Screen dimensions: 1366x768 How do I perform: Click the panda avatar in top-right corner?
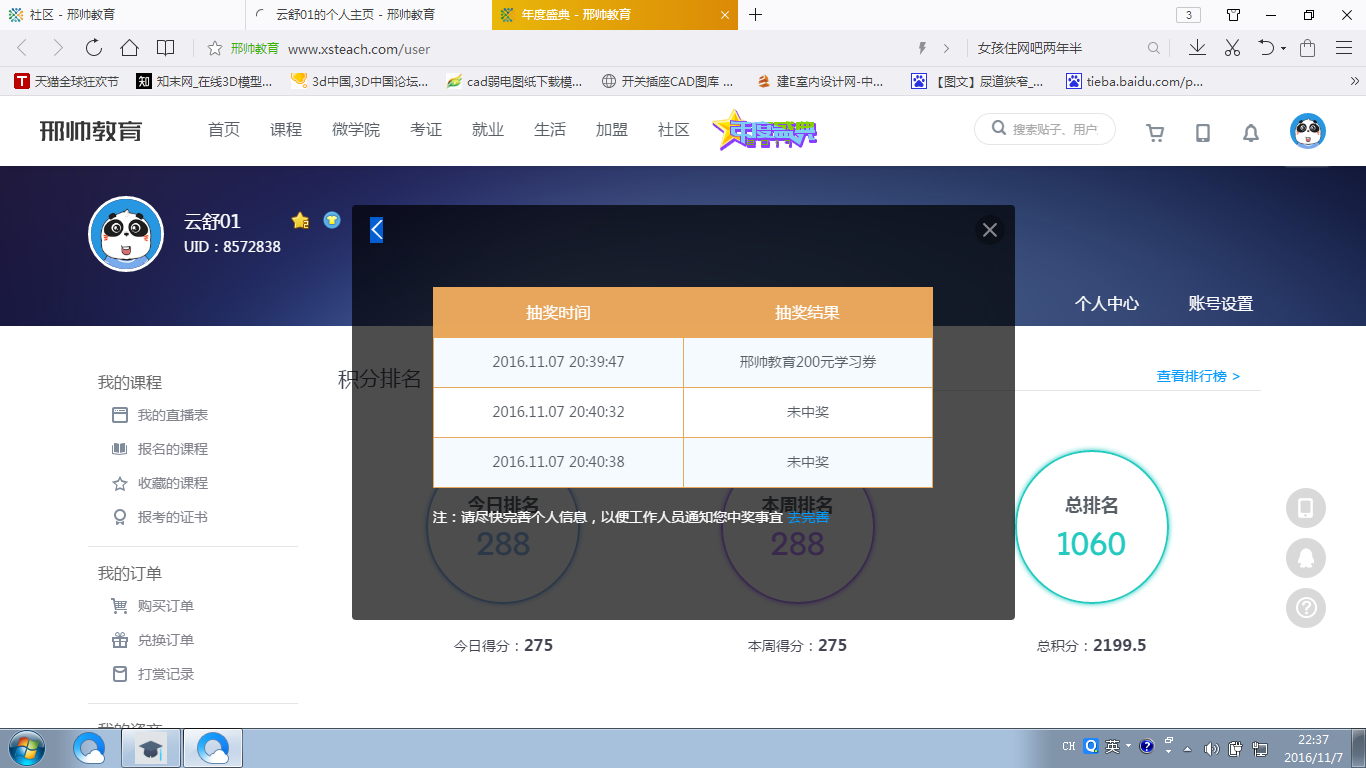coord(1308,130)
